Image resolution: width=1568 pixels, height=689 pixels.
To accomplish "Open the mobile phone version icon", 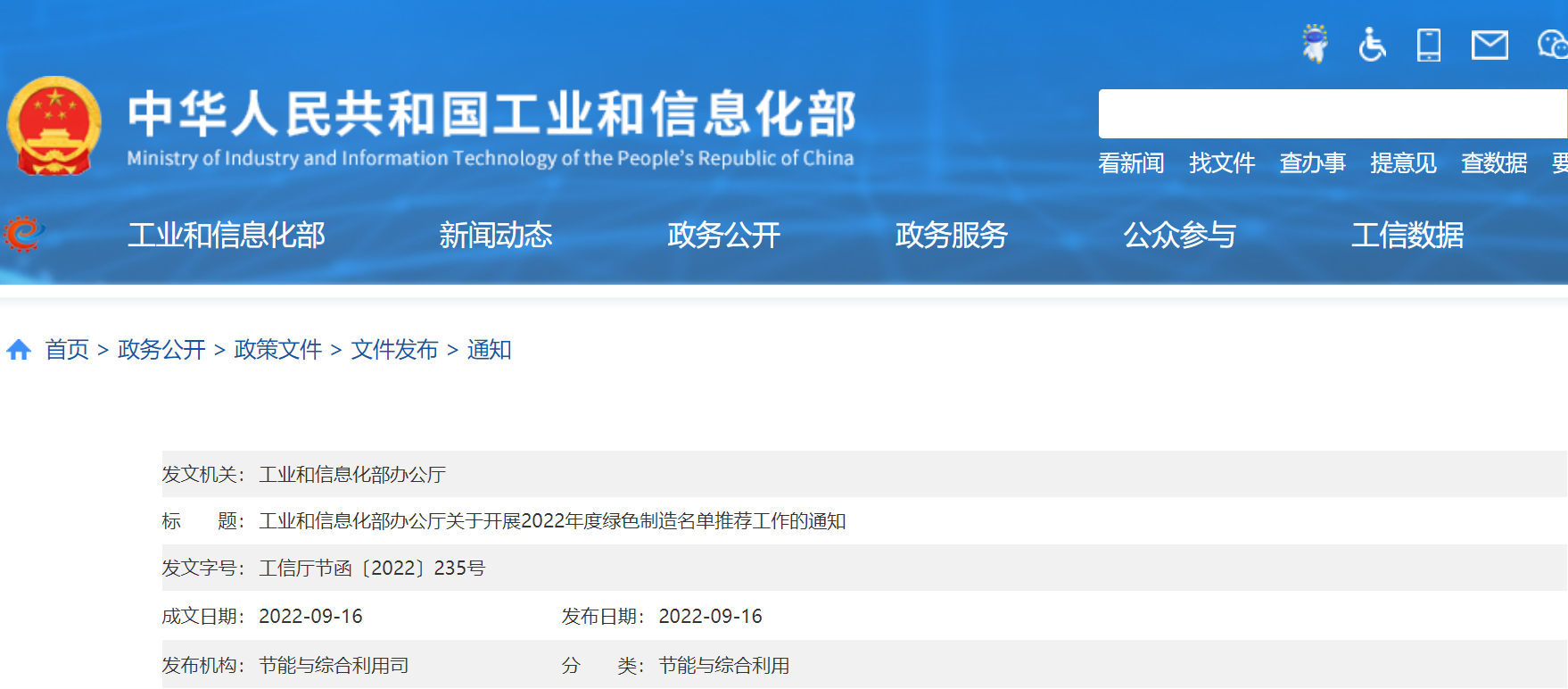I will [1429, 45].
